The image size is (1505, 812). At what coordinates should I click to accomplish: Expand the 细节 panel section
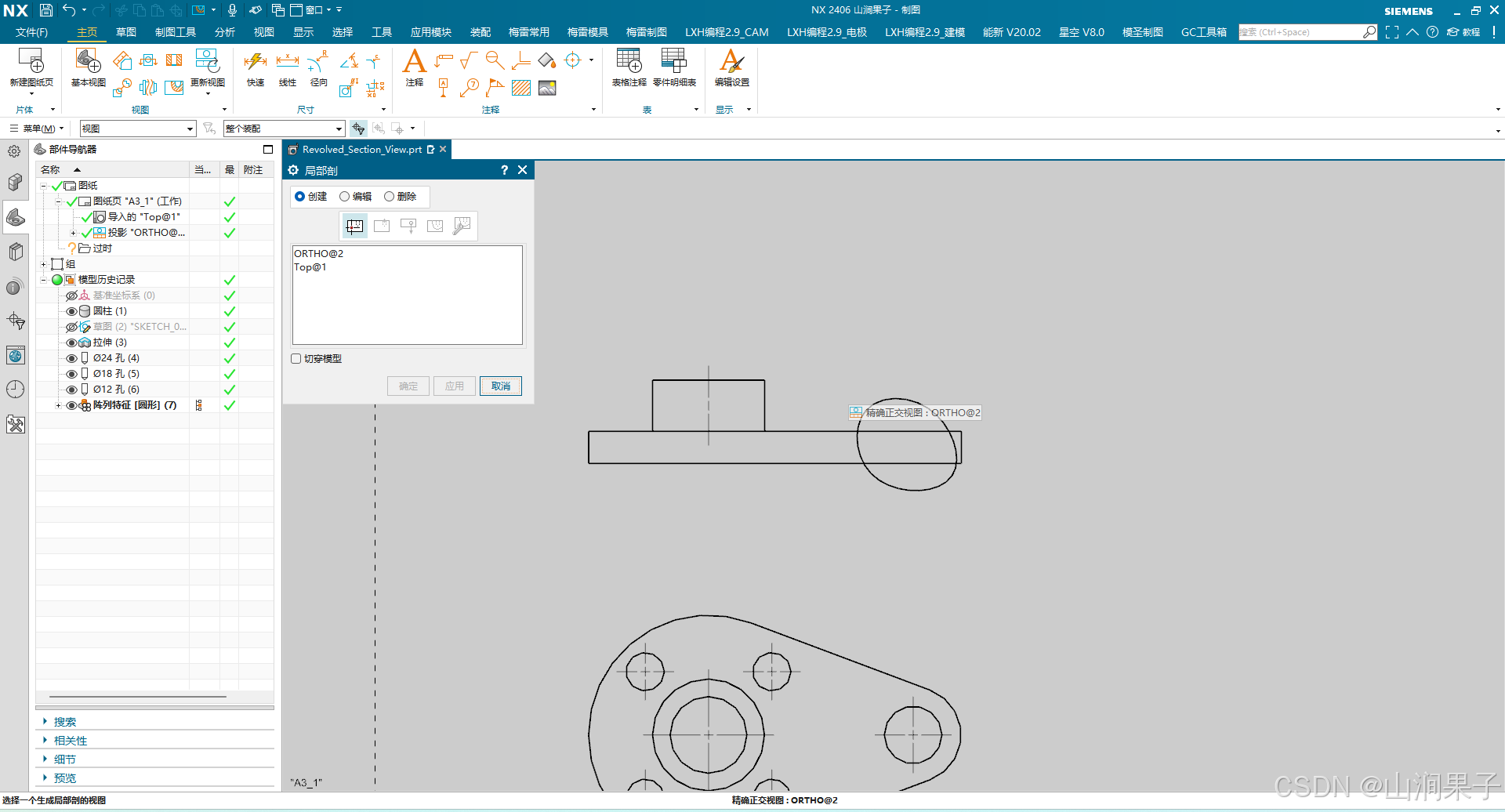[x=64, y=759]
